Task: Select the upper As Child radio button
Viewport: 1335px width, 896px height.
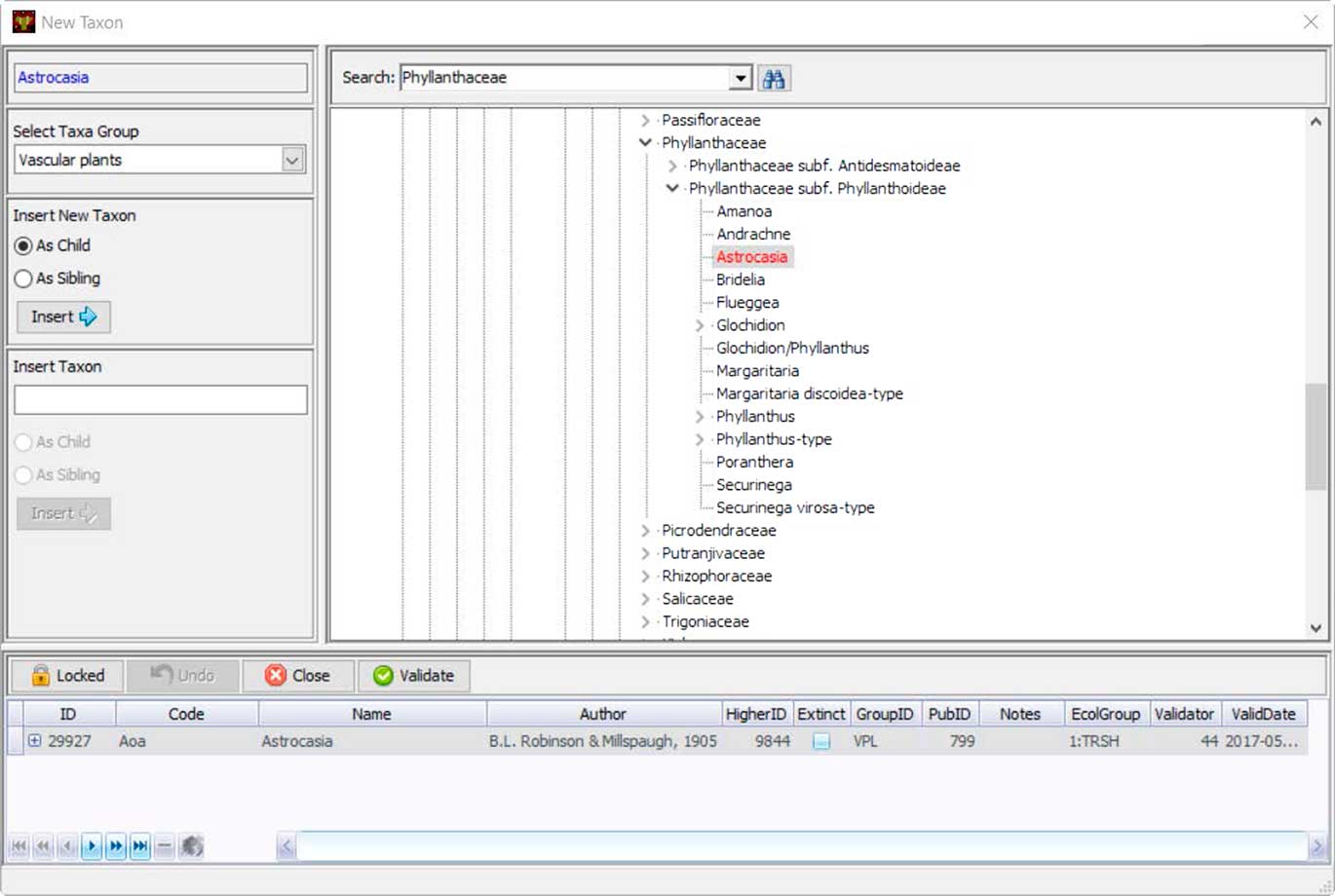Action: pos(23,246)
